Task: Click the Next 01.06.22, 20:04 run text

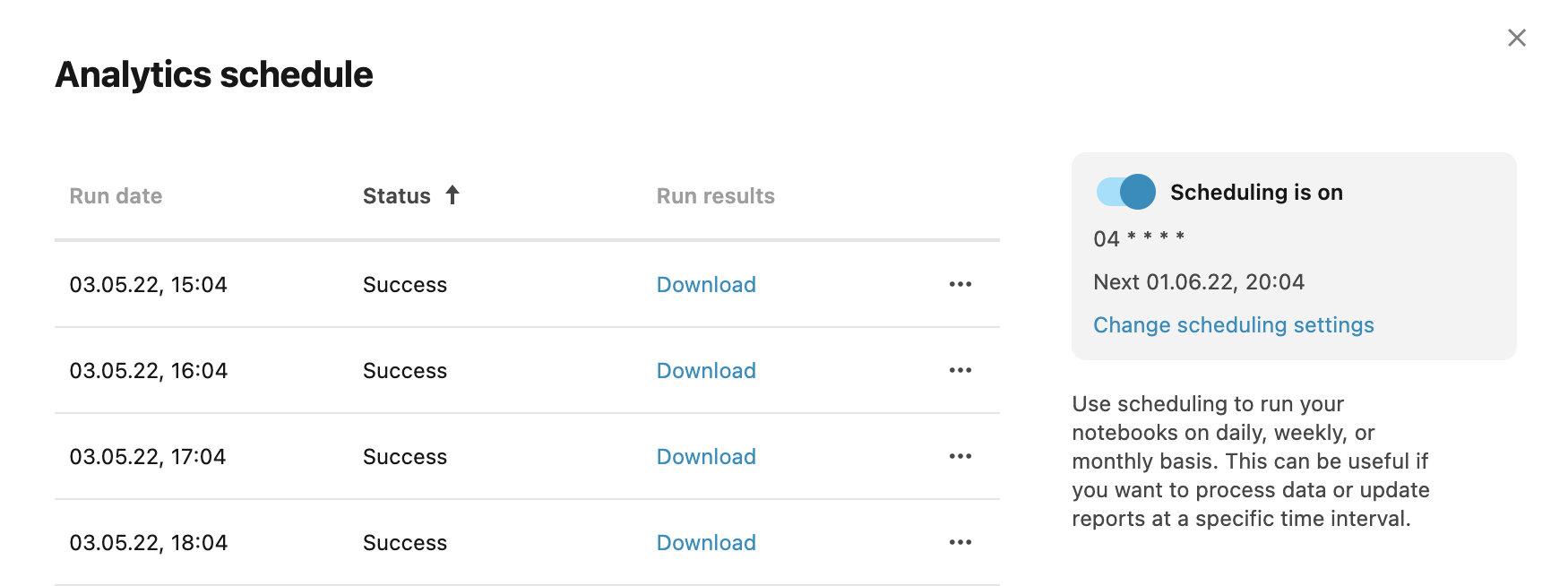Action: point(1198,282)
